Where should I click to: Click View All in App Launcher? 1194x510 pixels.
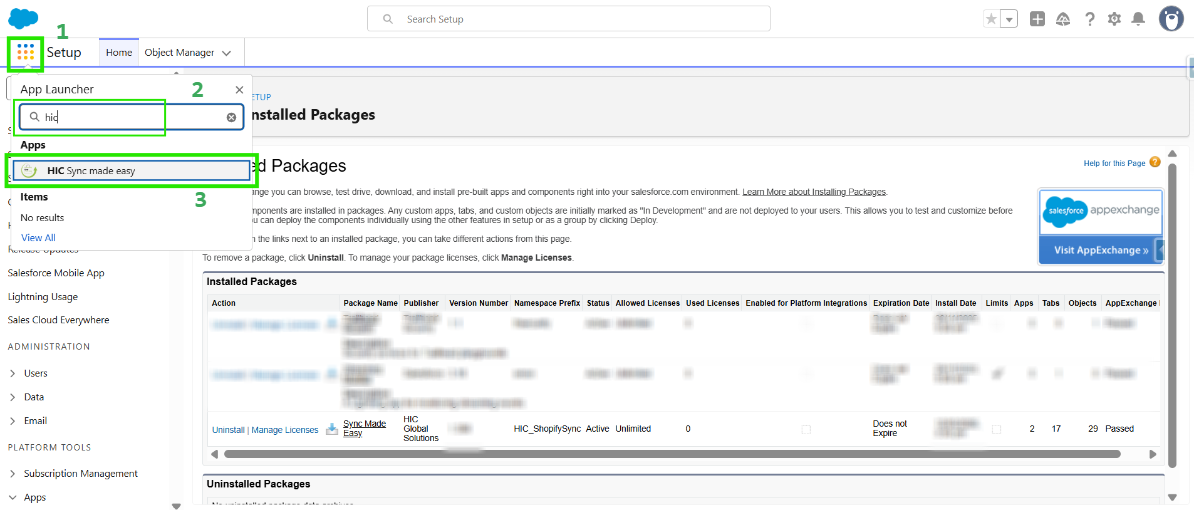coord(38,237)
